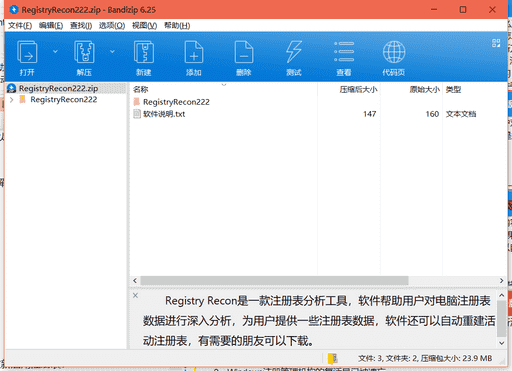Sort by 名称 column header
512x371 pixels.
(140, 89)
